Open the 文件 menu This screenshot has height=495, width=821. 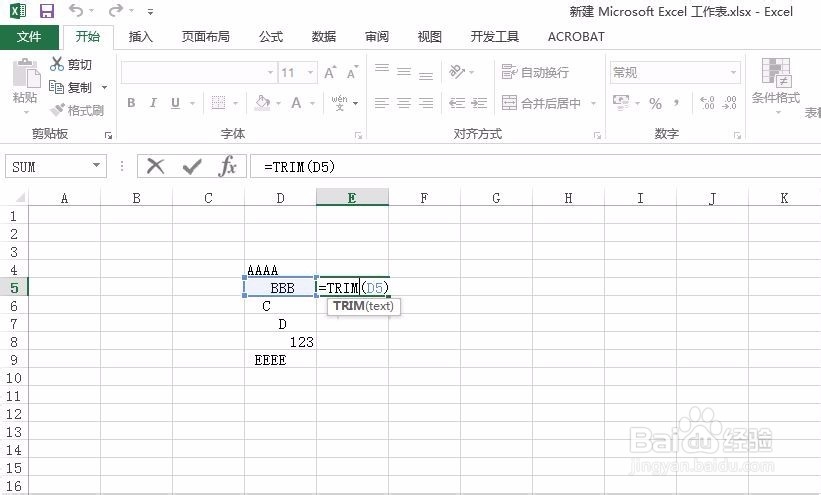[x=29, y=37]
